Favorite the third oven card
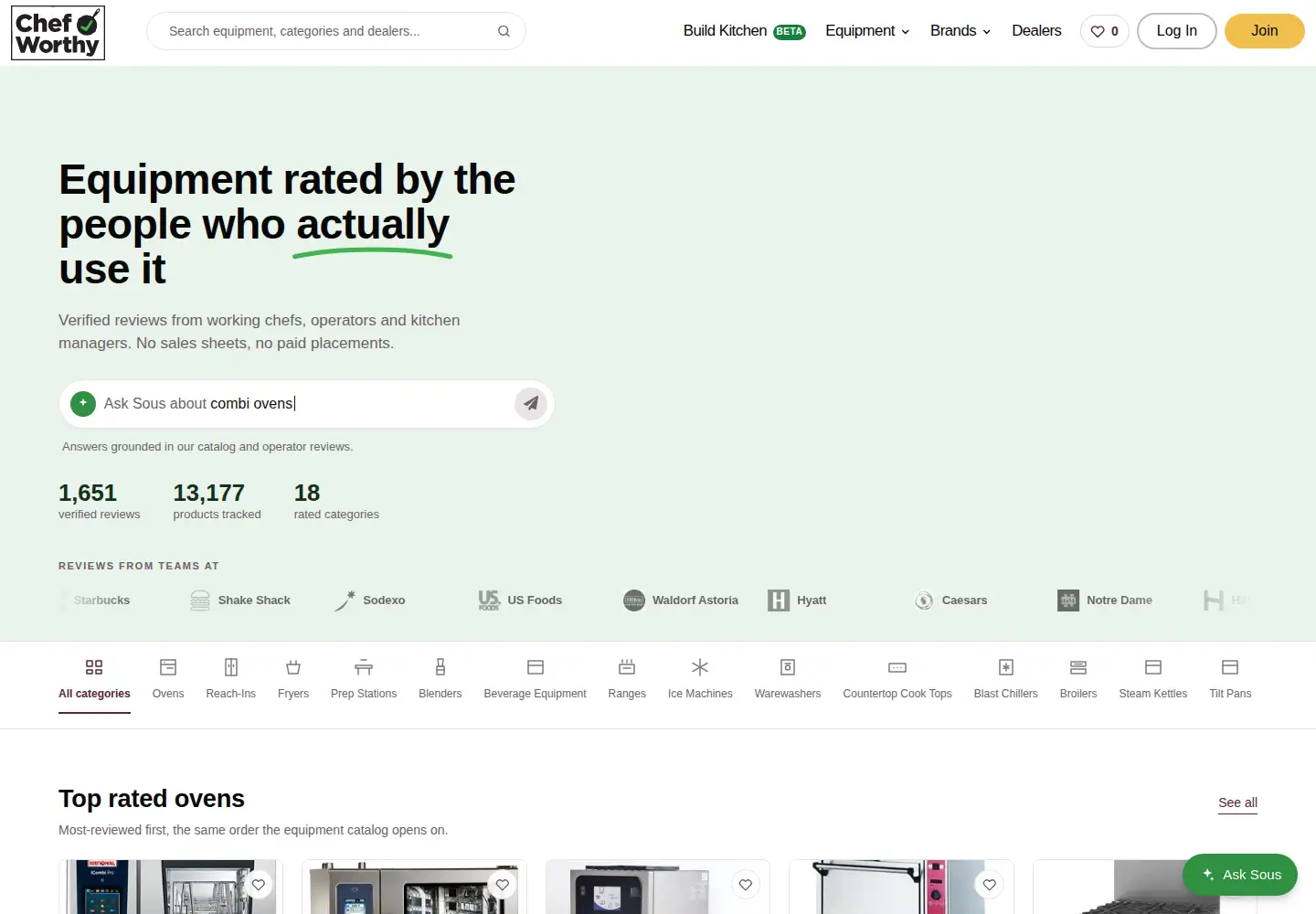The image size is (1316, 914). coord(746,885)
